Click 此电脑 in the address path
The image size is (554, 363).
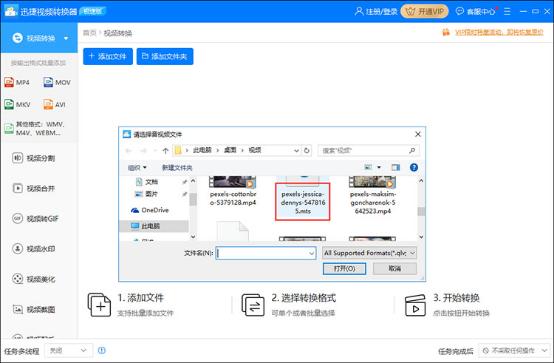(202, 150)
